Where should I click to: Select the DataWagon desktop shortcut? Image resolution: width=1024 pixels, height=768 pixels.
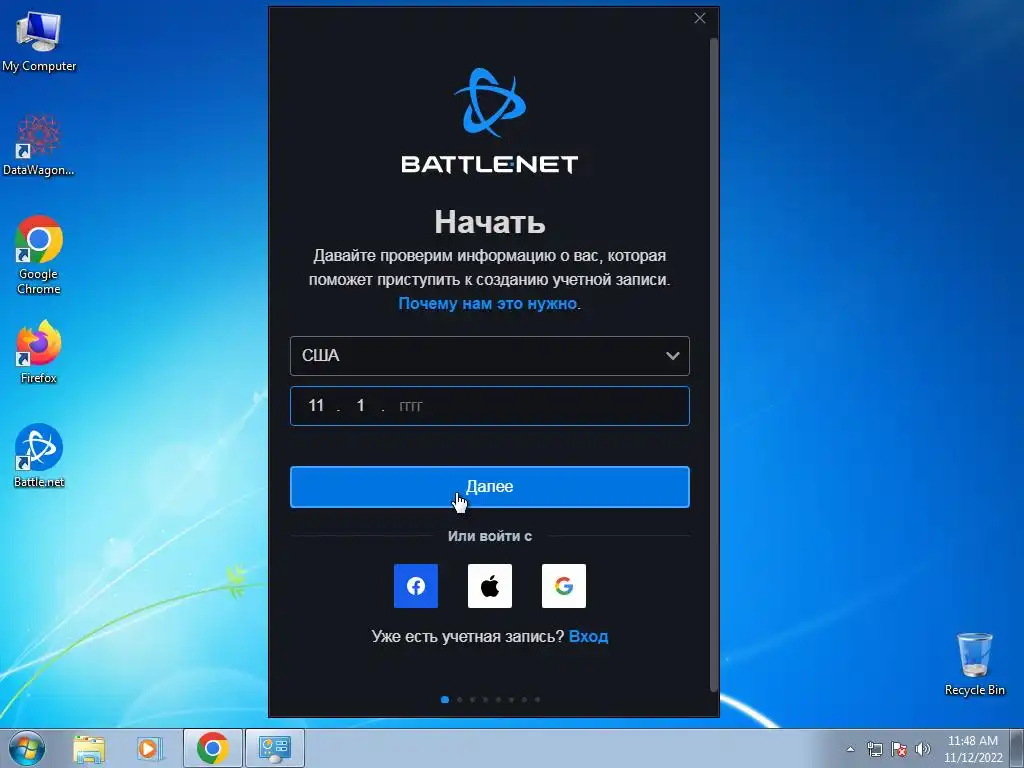[39, 145]
